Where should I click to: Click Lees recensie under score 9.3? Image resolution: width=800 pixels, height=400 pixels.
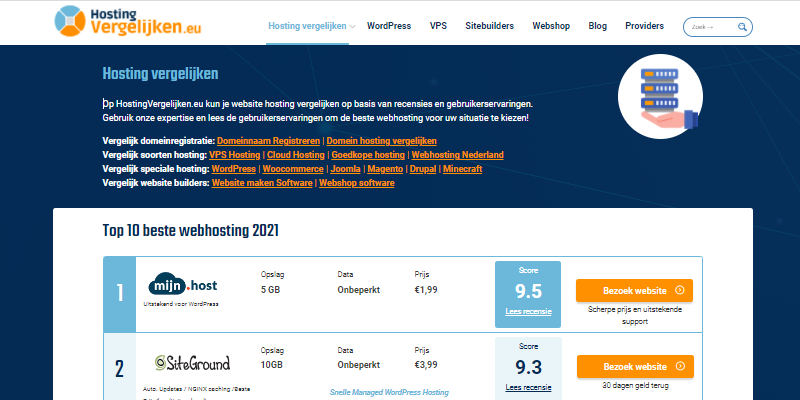point(528,388)
